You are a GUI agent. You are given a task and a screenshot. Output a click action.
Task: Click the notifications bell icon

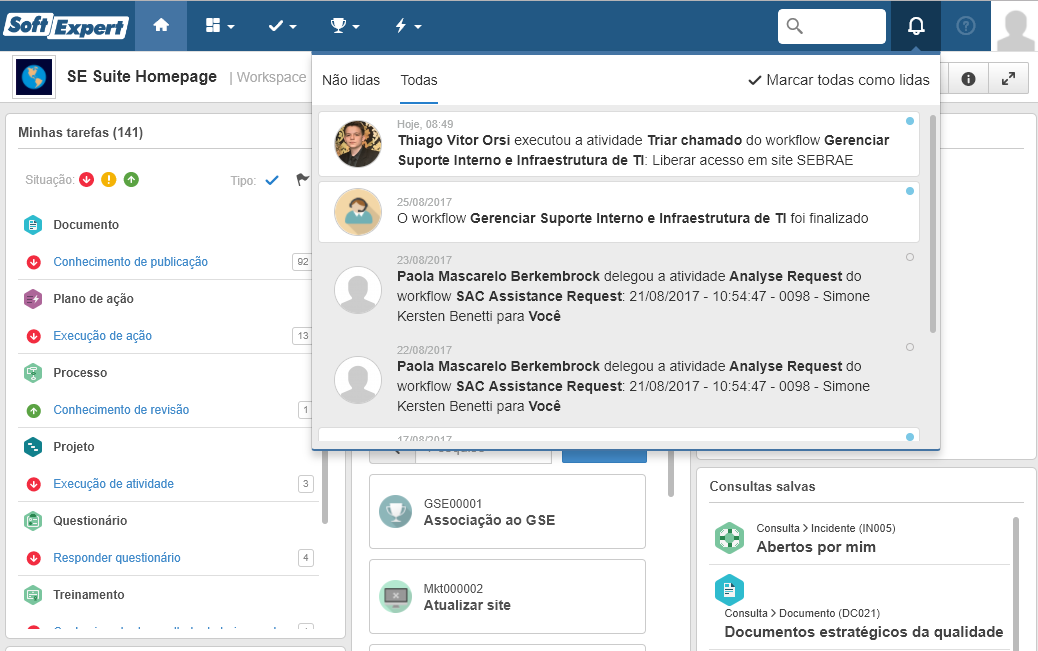[916, 26]
